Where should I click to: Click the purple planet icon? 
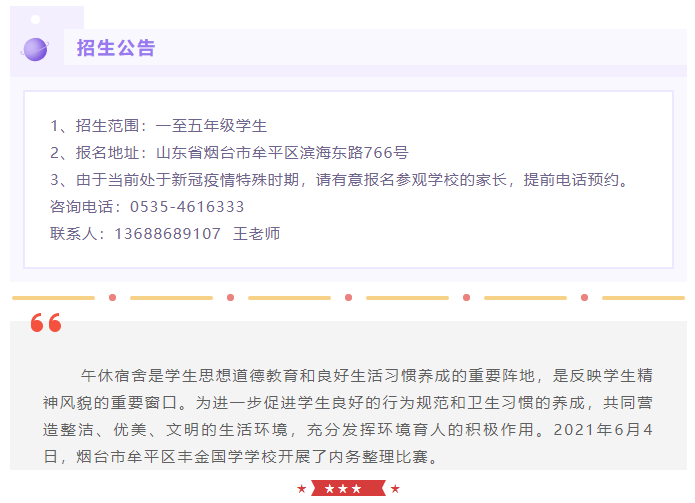coord(35,49)
